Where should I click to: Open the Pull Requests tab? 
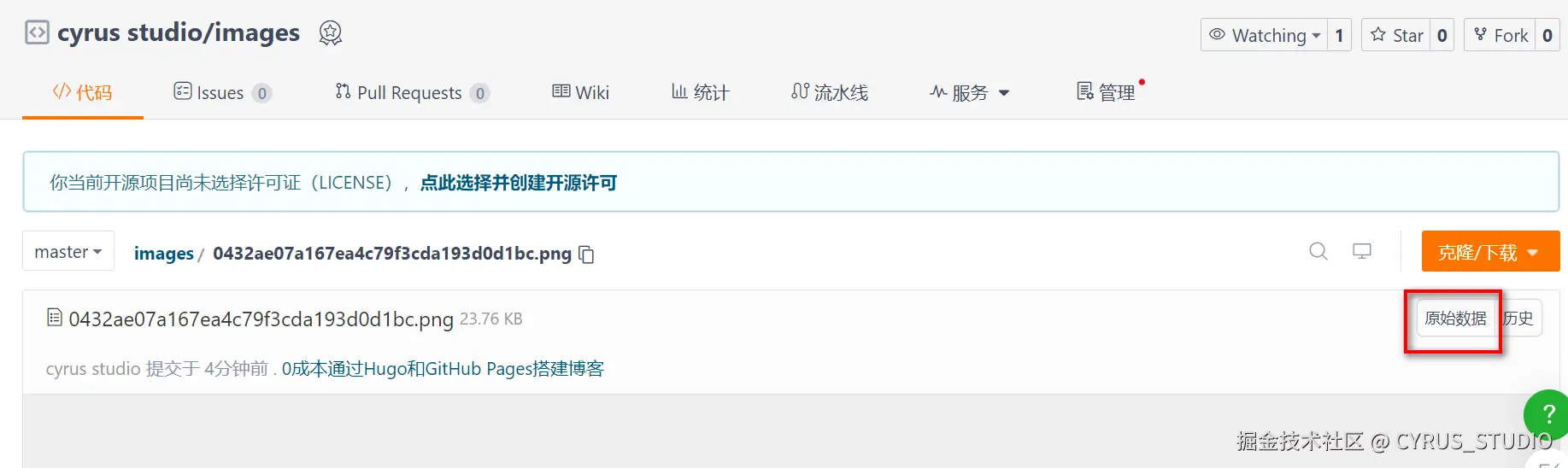tap(412, 92)
